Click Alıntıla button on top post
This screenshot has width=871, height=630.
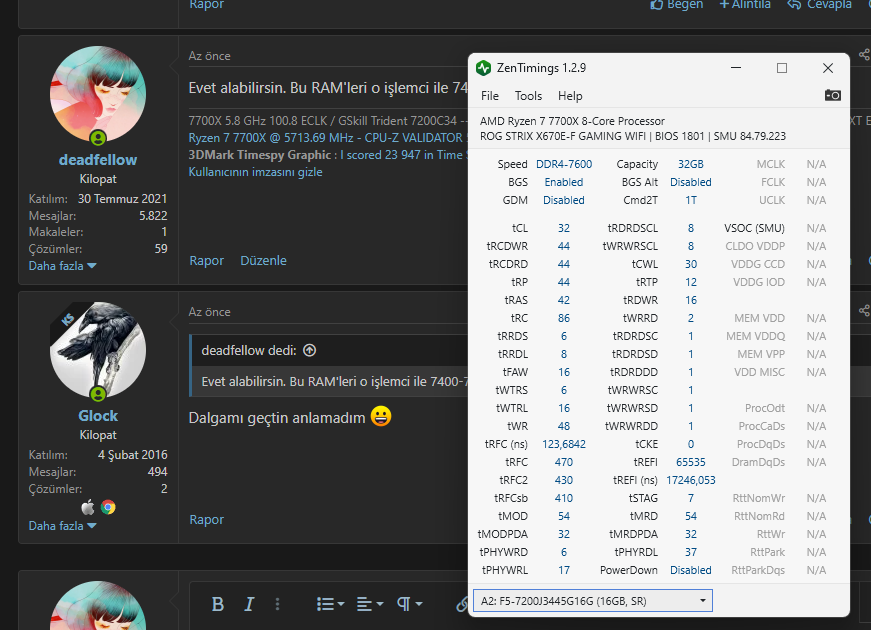(745, 4)
